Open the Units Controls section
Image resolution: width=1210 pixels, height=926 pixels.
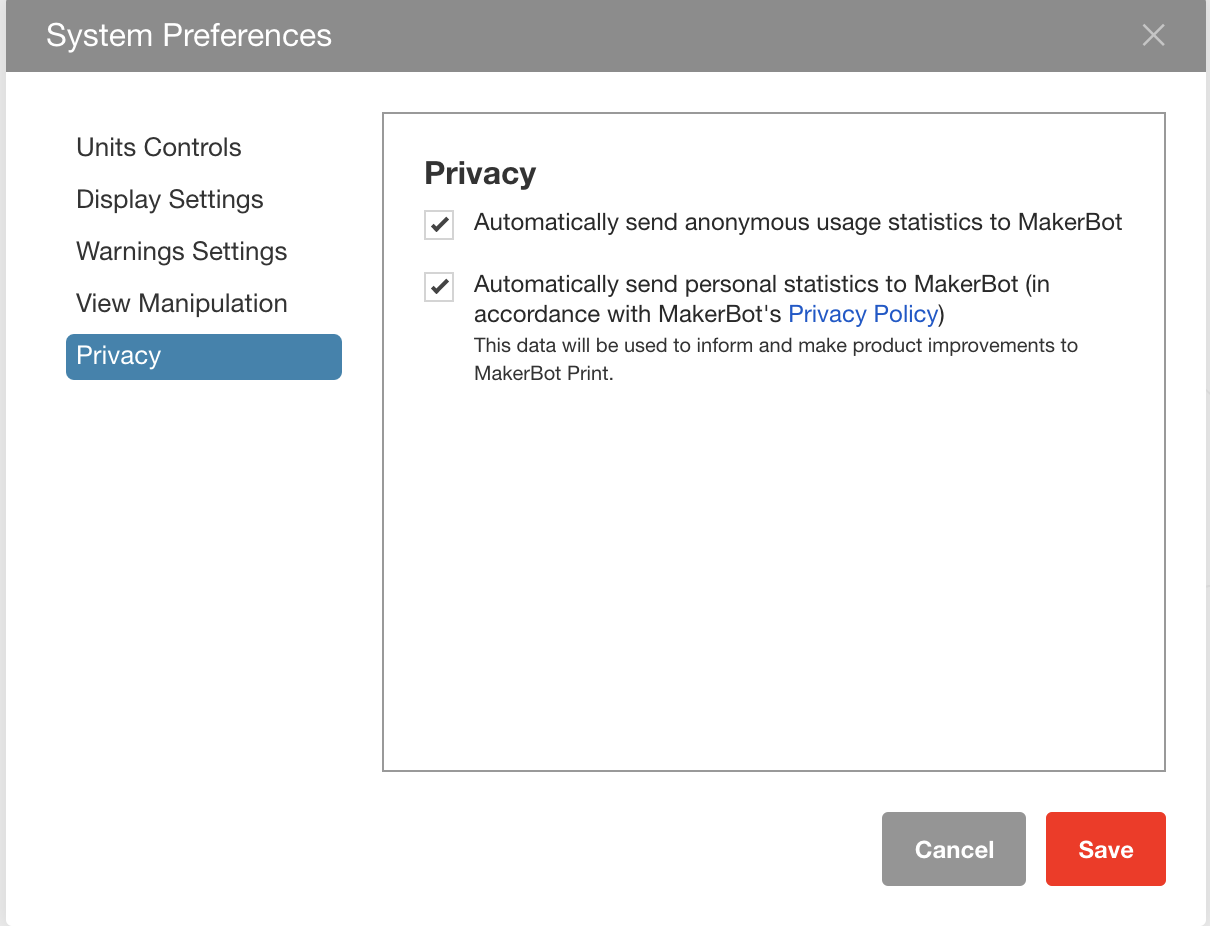point(159,147)
